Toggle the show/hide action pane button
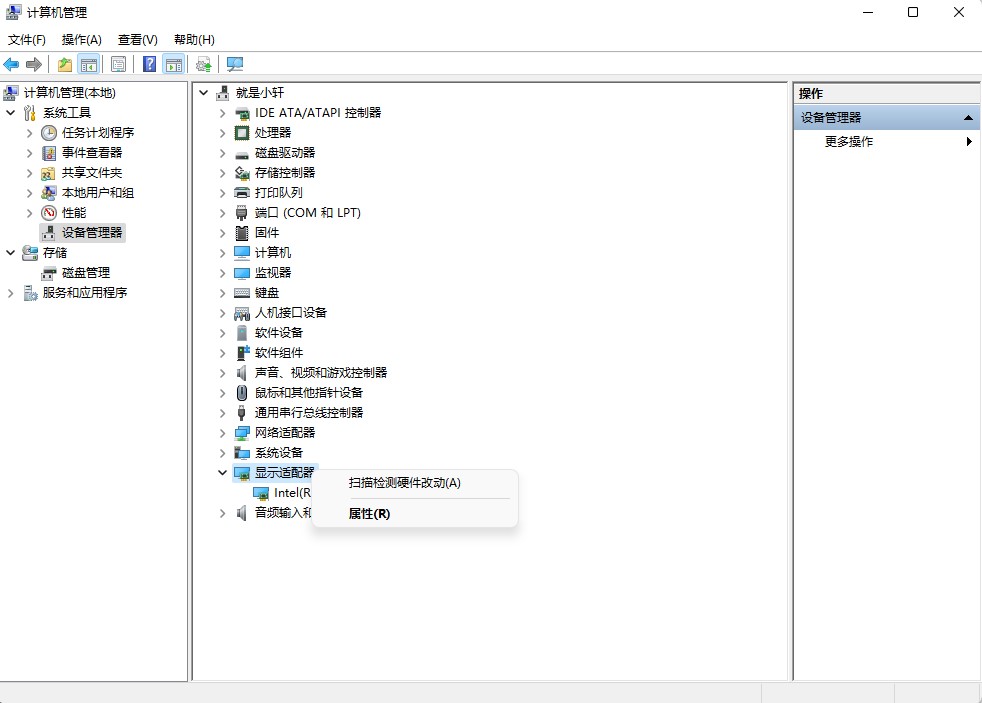 pos(174,64)
